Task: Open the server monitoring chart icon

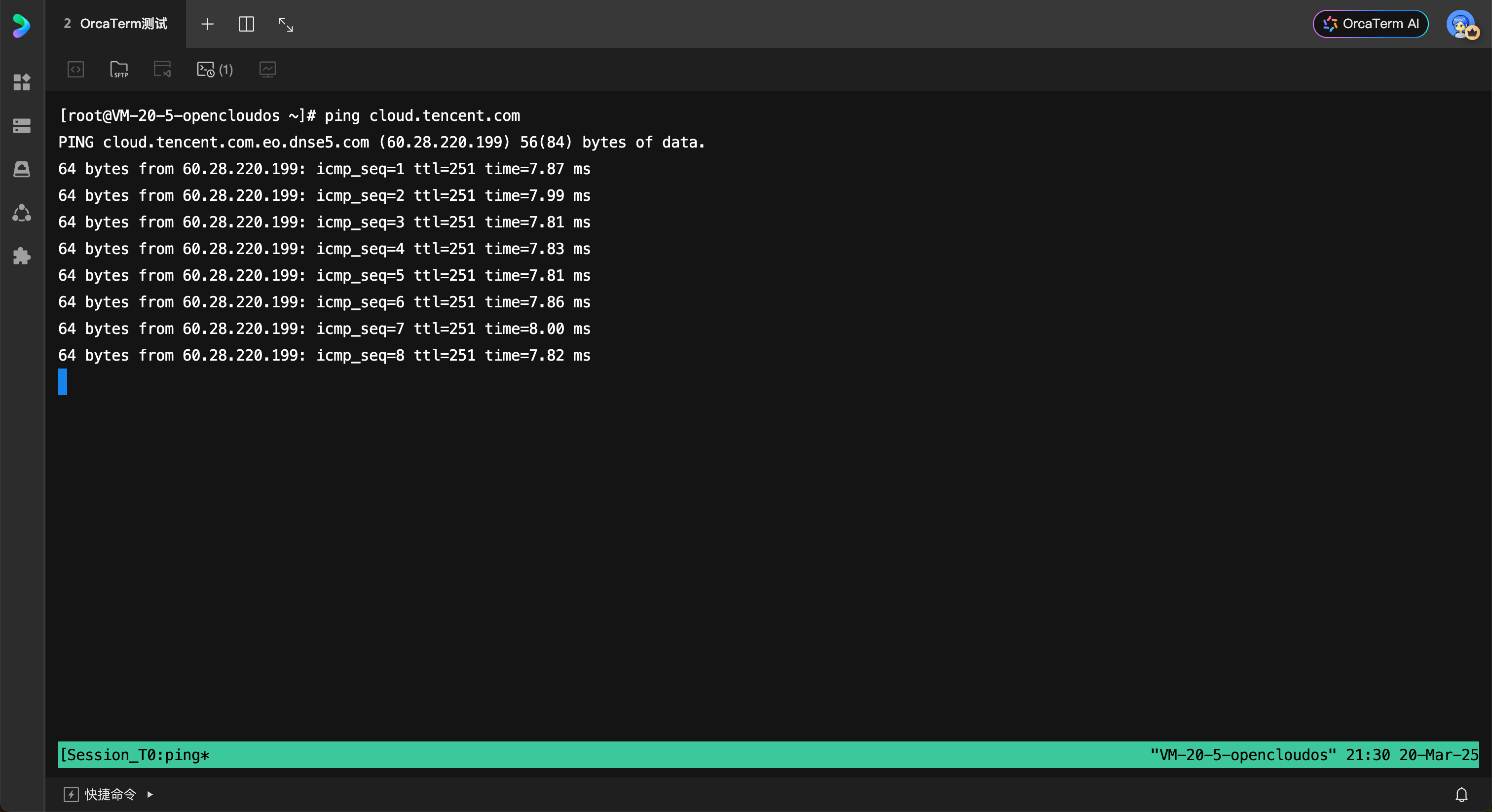Action: coord(267,70)
